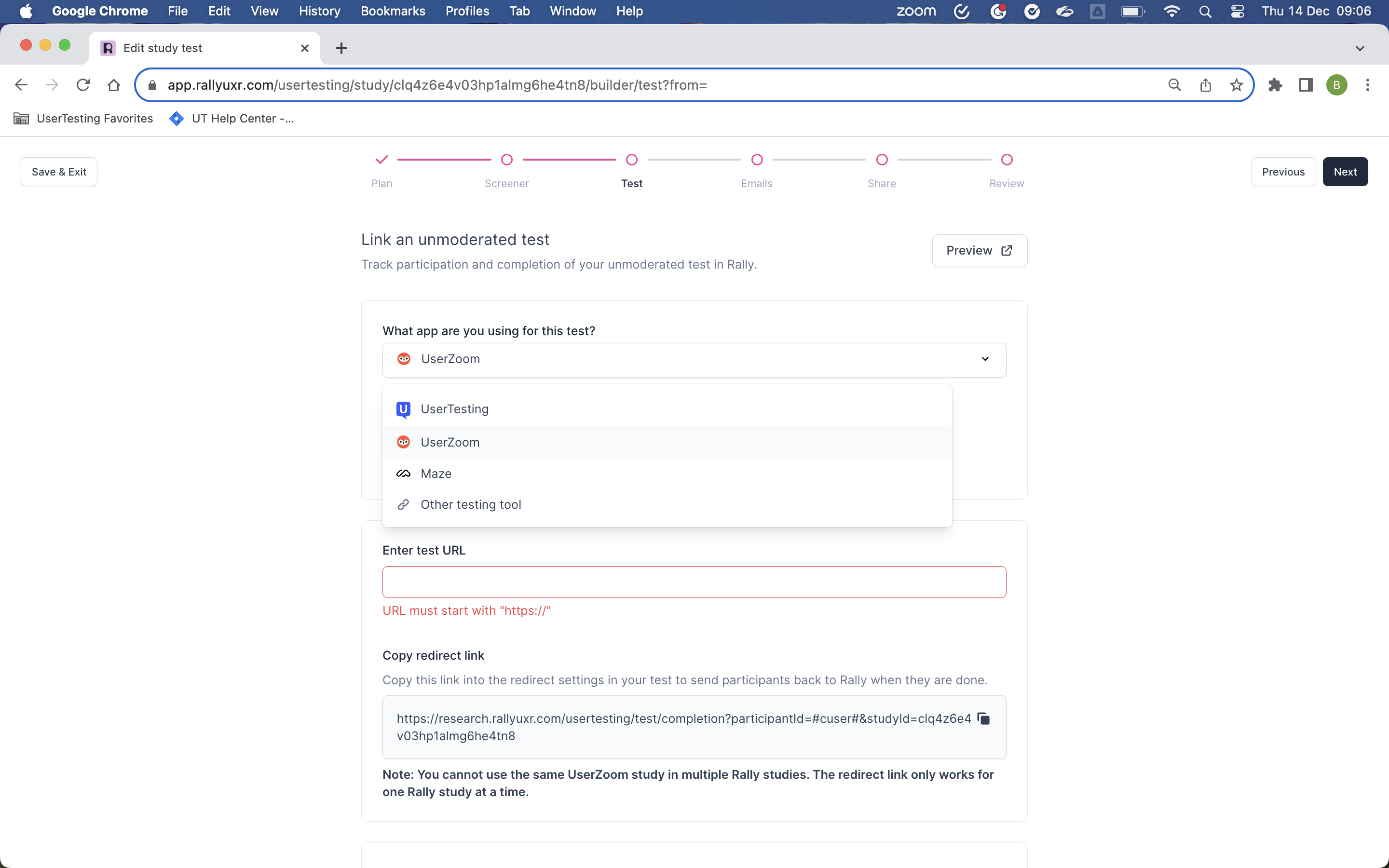Choose UserZoom in the dropdown list
Image resolution: width=1389 pixels, height=868 pixels.
(667, 442)
